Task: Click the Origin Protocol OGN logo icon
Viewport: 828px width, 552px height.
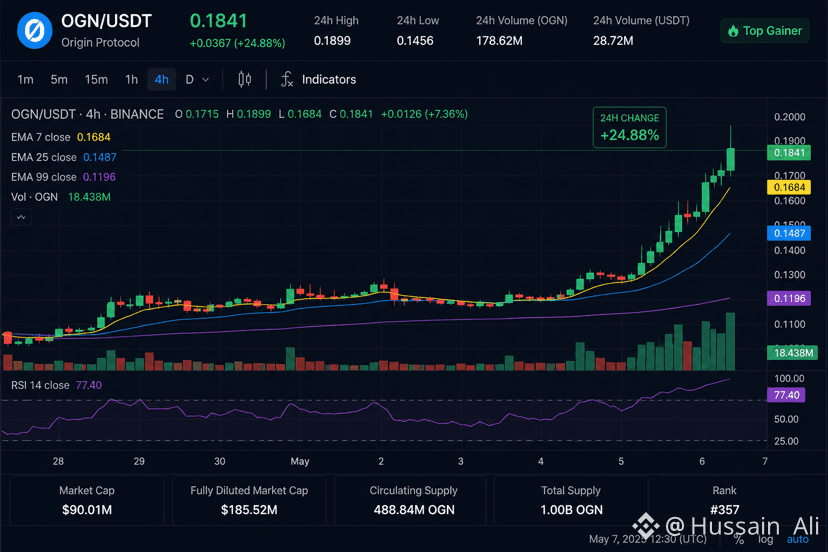Action: pos(35,31)
